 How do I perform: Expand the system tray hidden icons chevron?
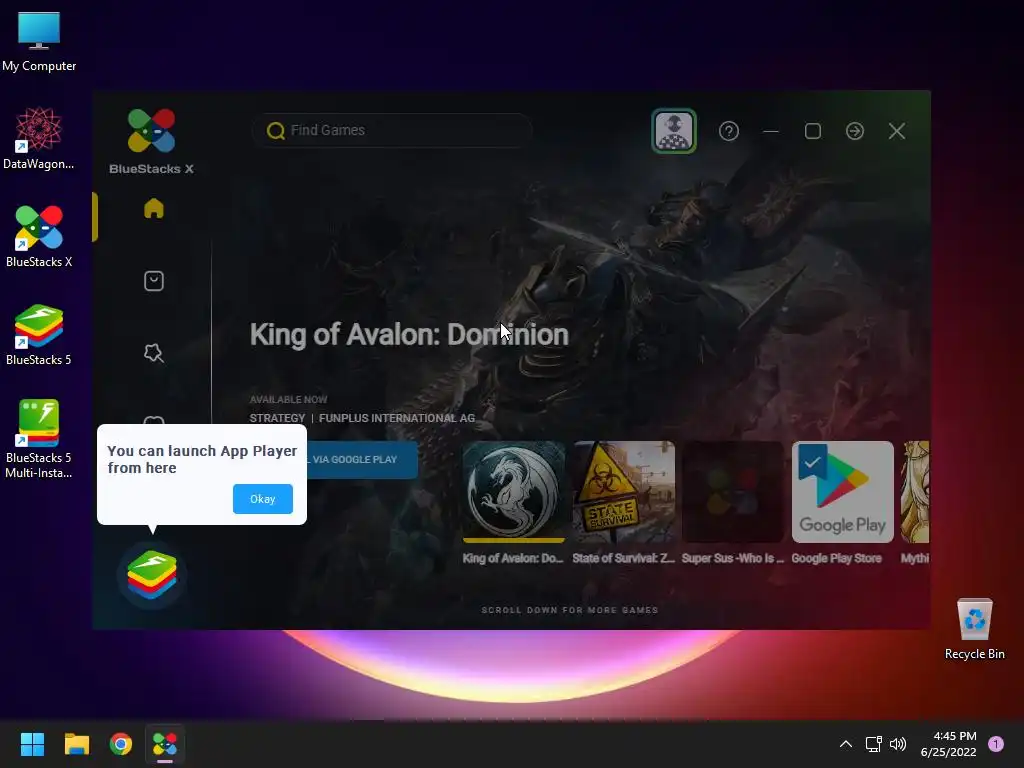point(846,744)
